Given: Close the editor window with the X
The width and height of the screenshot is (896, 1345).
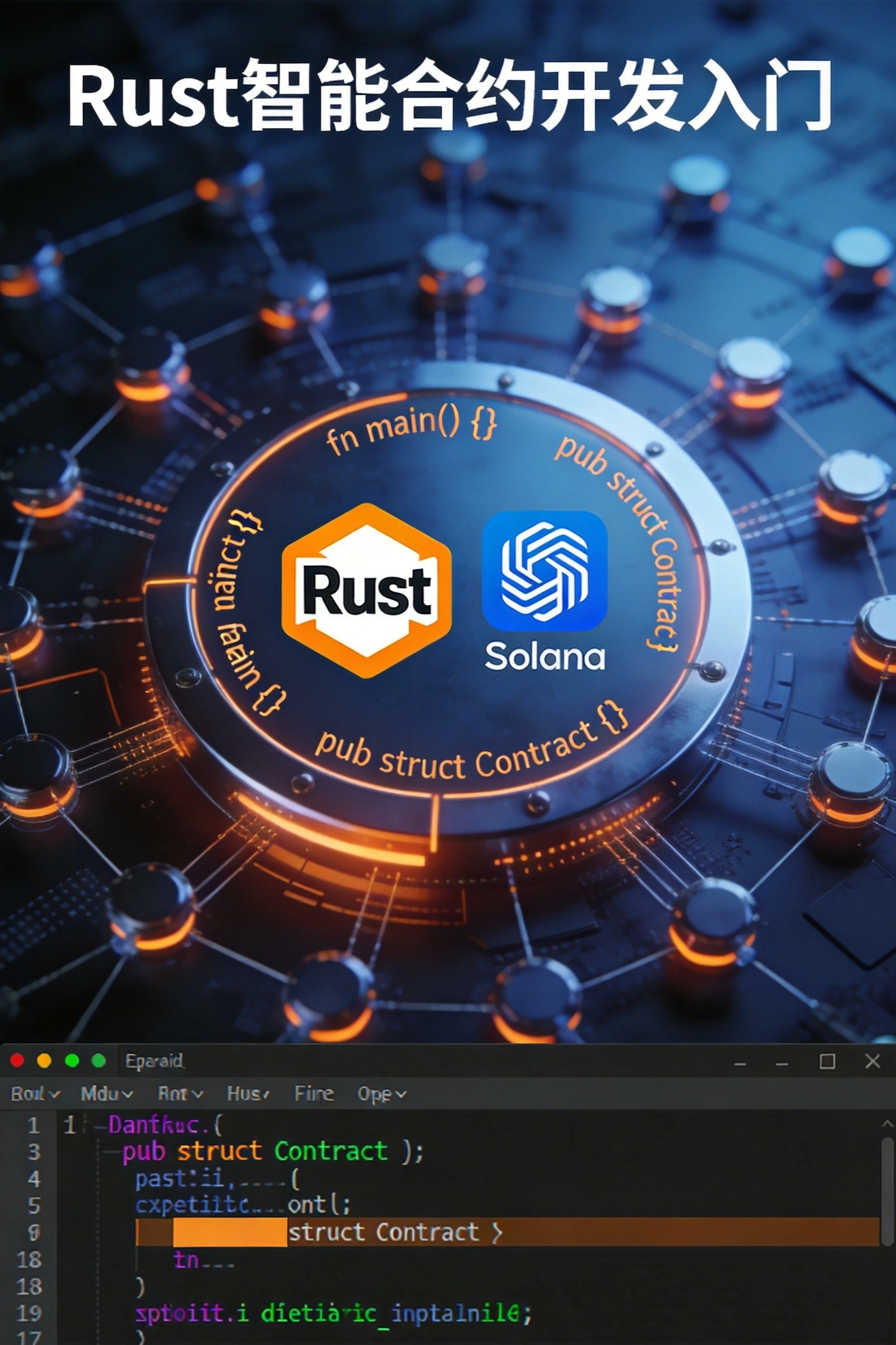Looking at the screenshot, I should click(873, 1061).
